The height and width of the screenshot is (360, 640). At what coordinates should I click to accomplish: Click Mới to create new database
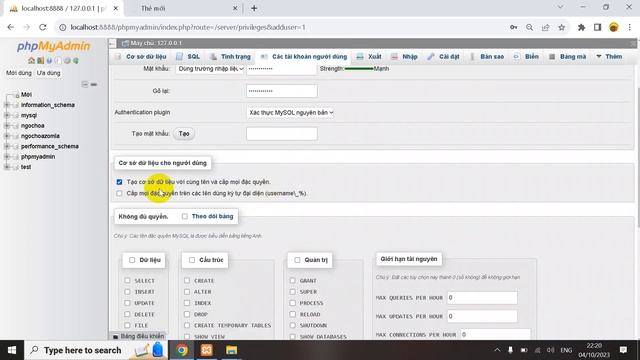[26, 94]
